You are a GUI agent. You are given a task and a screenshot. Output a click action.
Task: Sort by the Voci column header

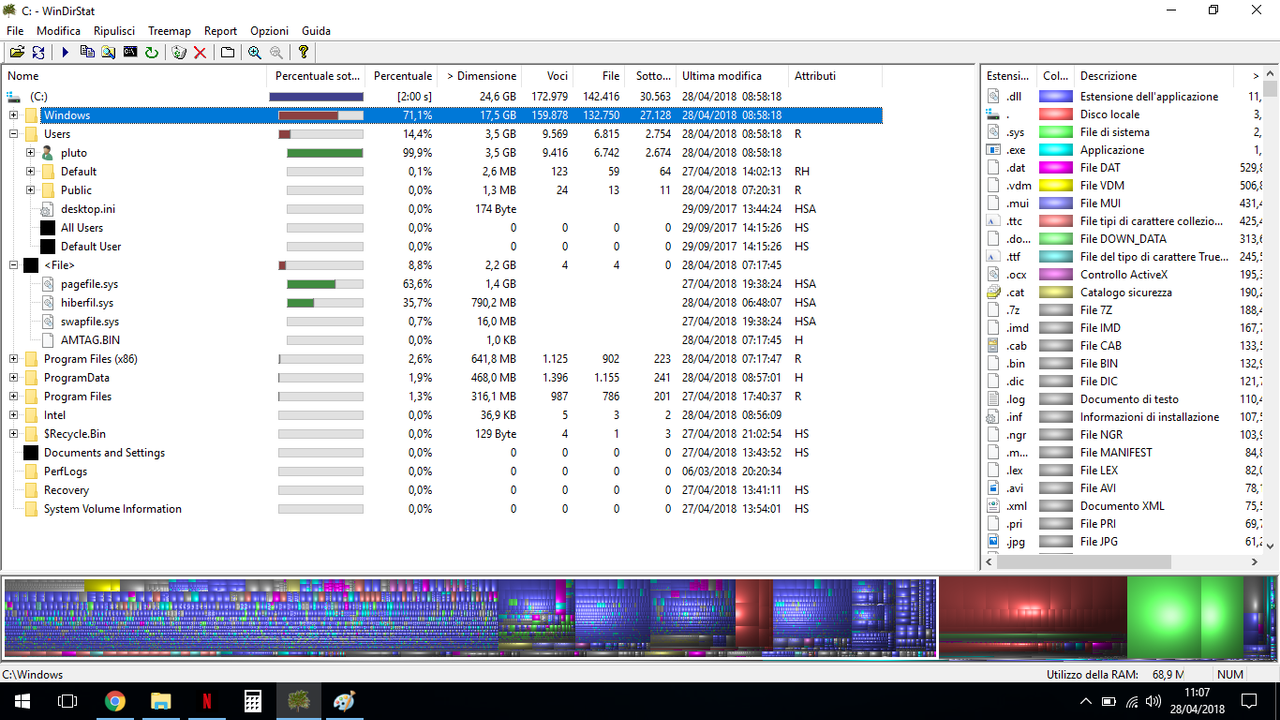click(x=548, y=76)
